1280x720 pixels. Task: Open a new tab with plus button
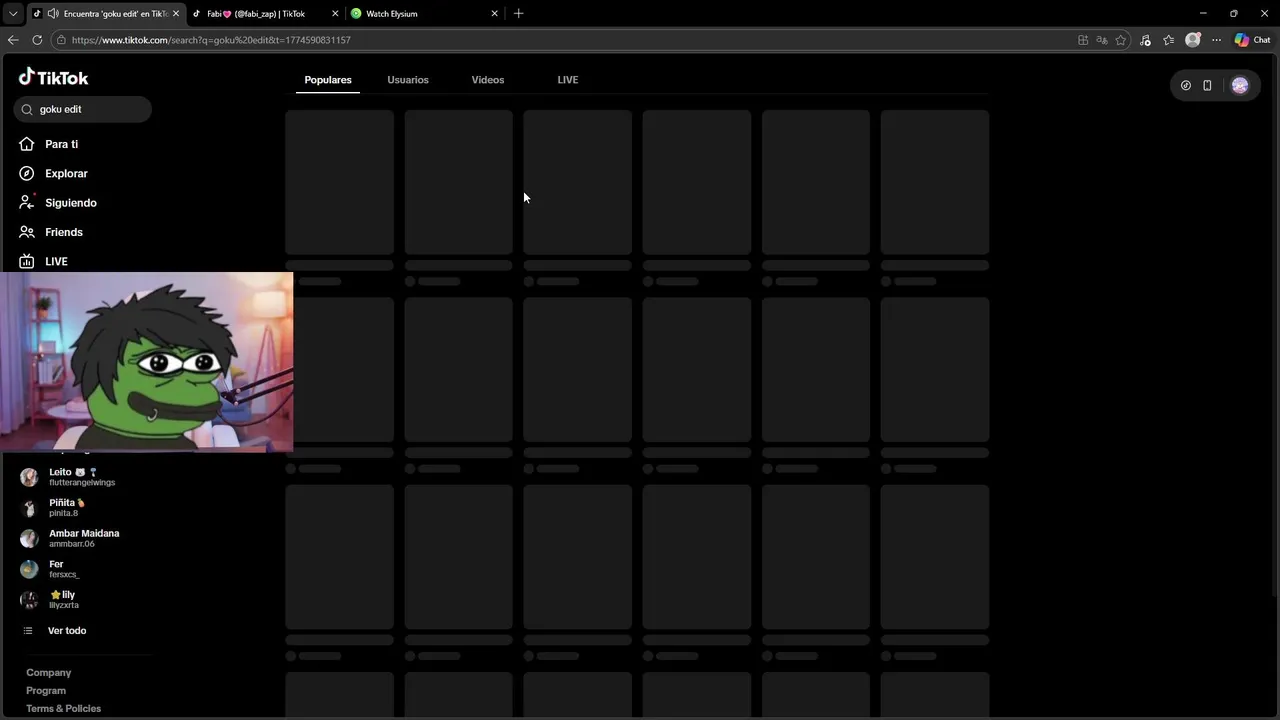point(518,14)
